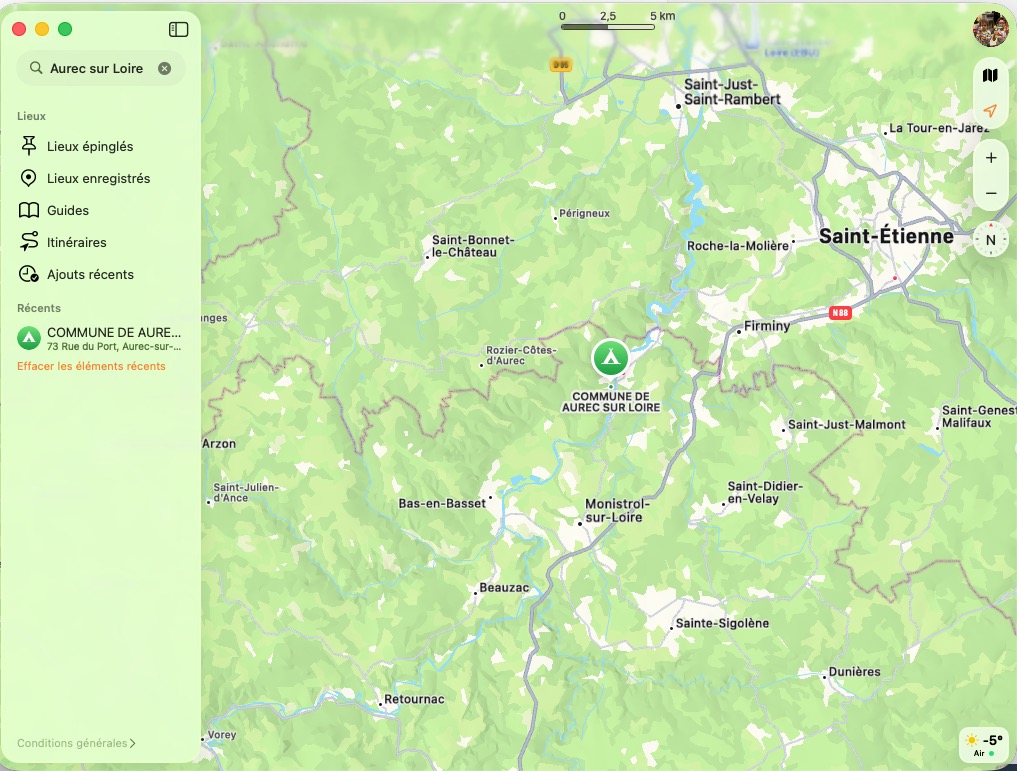Click the Saint-Just-Malmont label

pos(846,425)
